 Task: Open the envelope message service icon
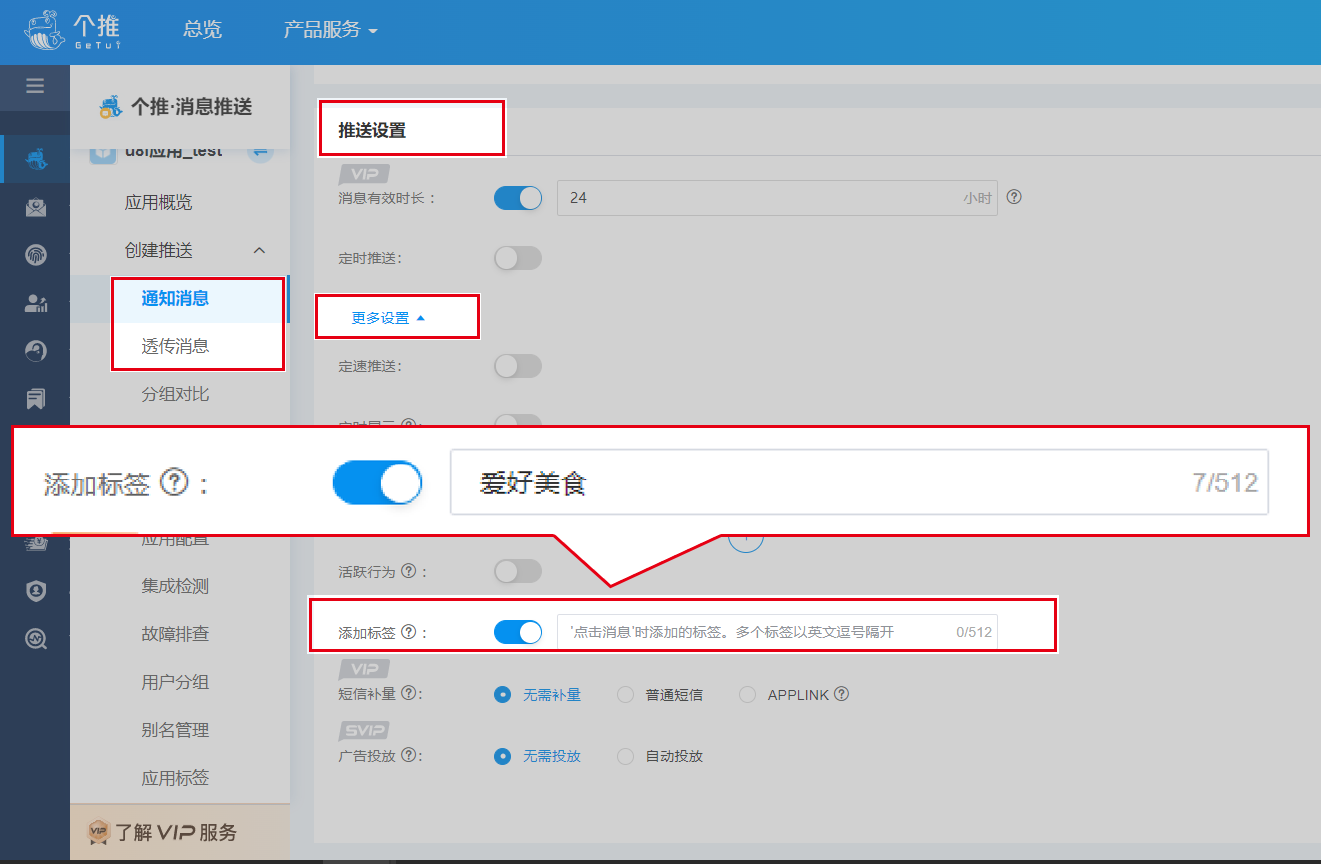(x=36, y=208)
